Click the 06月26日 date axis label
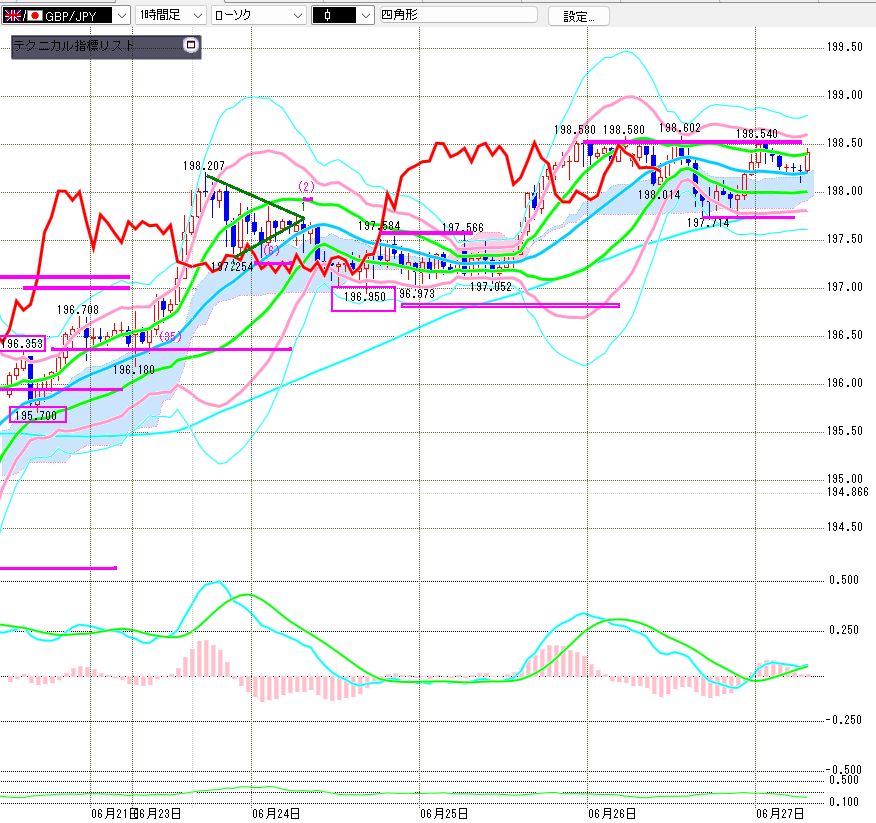This screenshot has height=823, width=876. (x=612, y=814)
